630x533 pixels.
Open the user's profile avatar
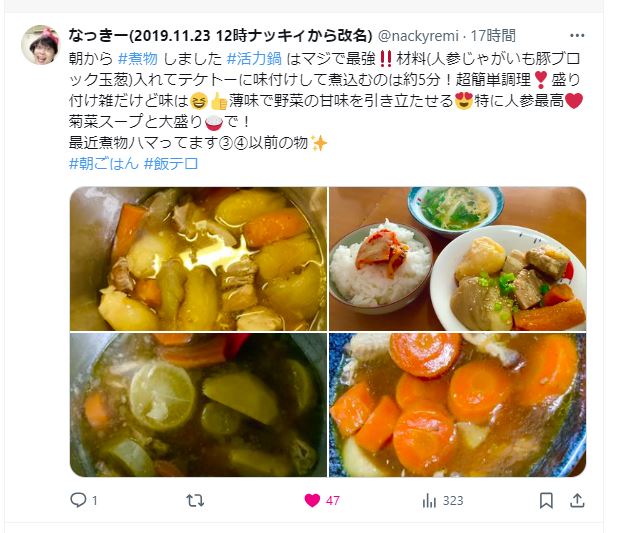[x=40, y=45]
